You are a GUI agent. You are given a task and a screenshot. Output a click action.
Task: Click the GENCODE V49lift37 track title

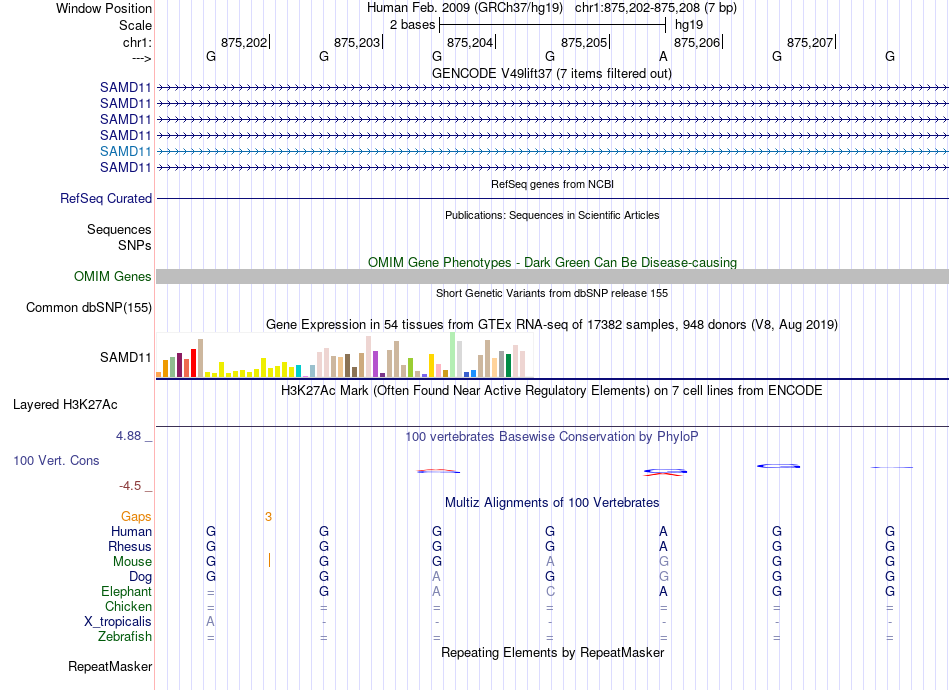click(551, 73)
